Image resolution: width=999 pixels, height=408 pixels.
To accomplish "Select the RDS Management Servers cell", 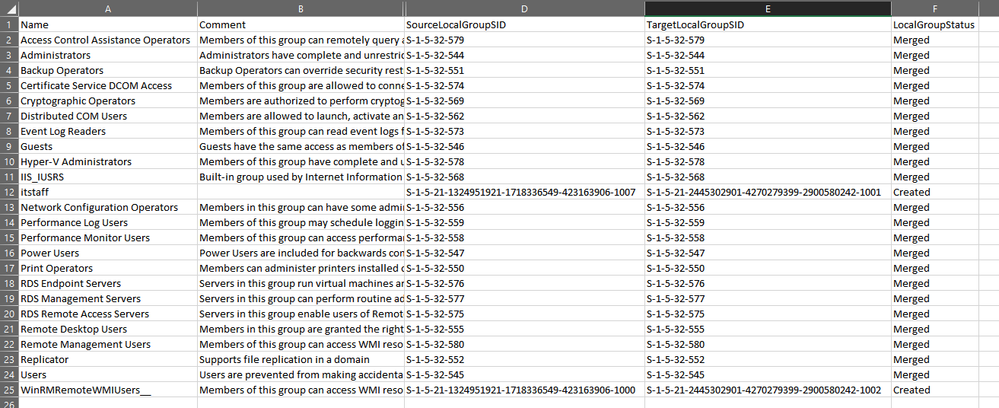I will pyautogui.click(x=108, y=298).
